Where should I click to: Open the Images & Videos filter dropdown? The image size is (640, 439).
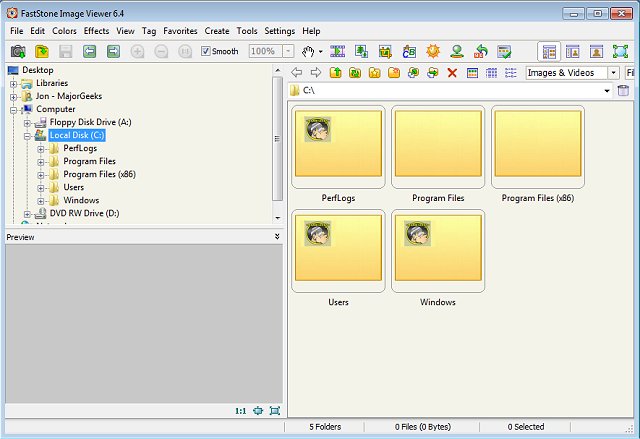[x=613, y=73]
